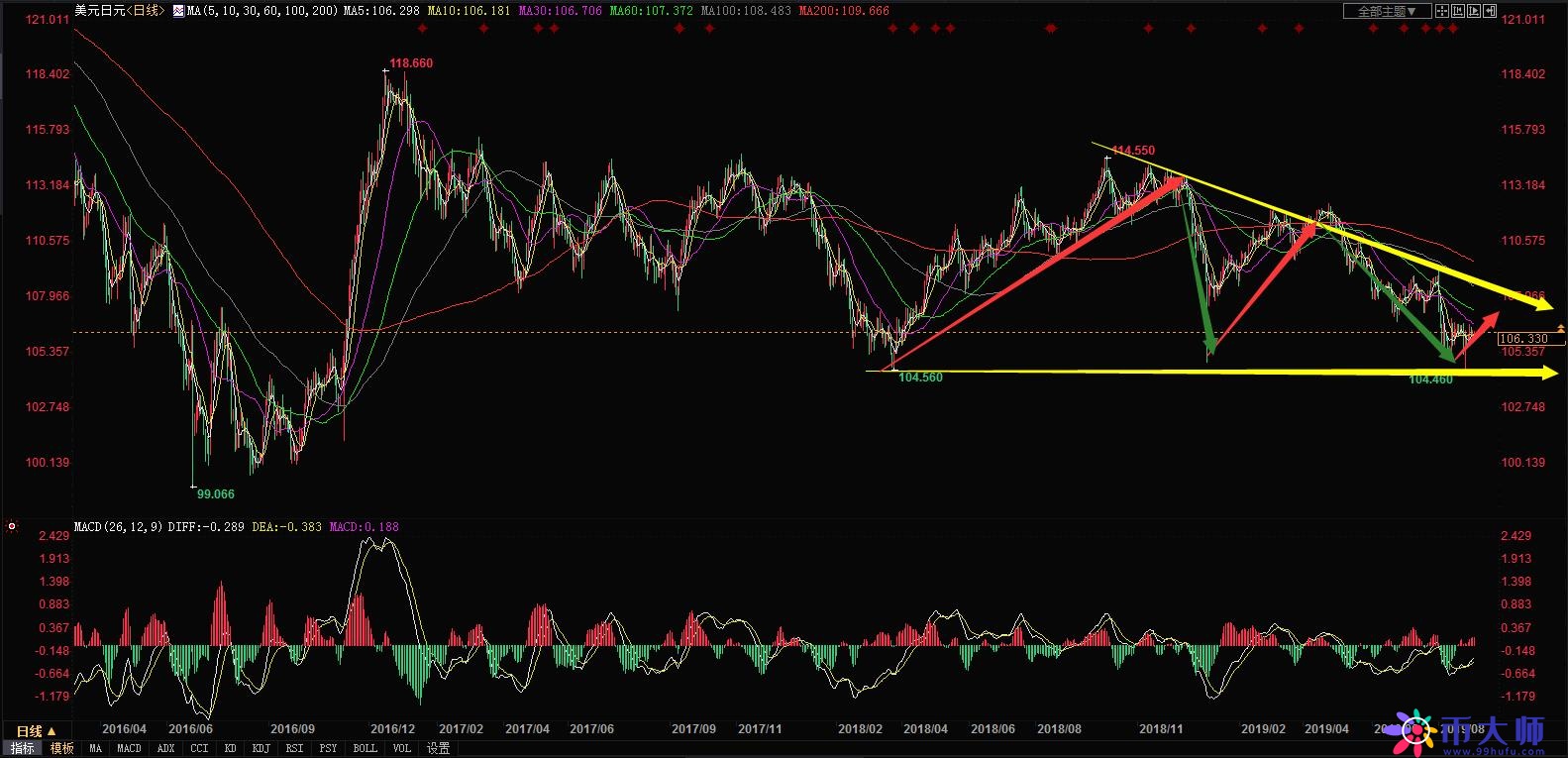Screen dimensions: 1568x758
Task: Click the 114.550 peak label
Action: pyautogui.click(x=1133, y=151)
